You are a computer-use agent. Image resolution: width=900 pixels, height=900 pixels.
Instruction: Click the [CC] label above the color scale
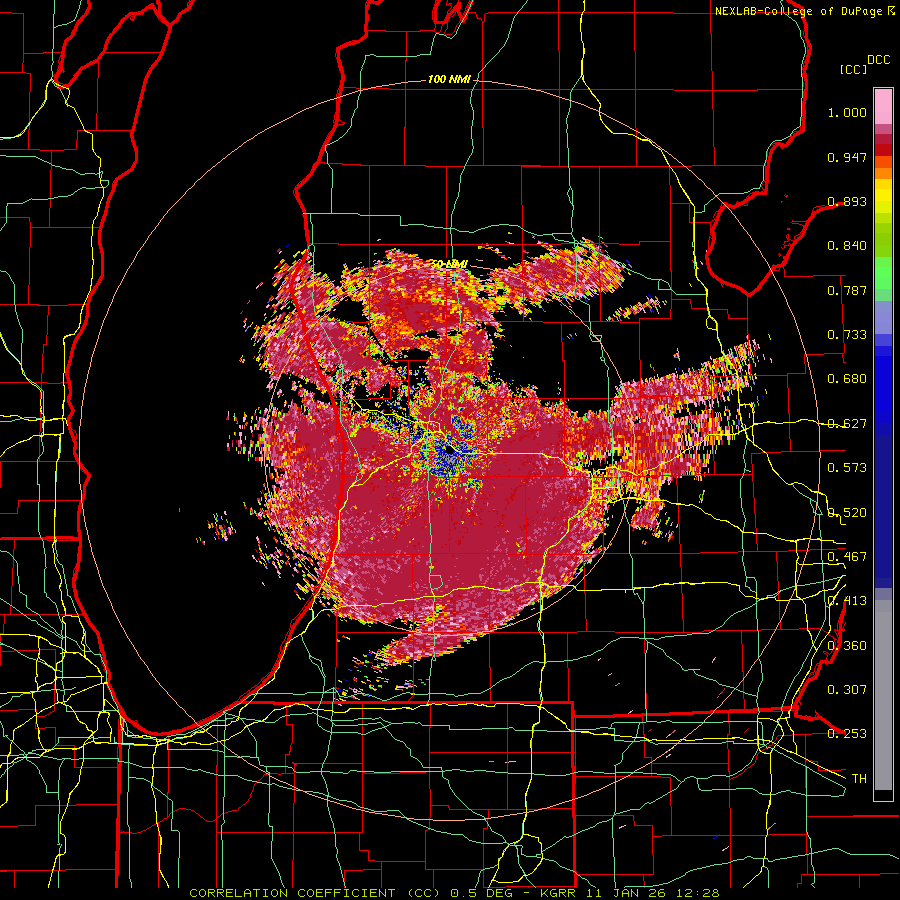pos(854,69)
